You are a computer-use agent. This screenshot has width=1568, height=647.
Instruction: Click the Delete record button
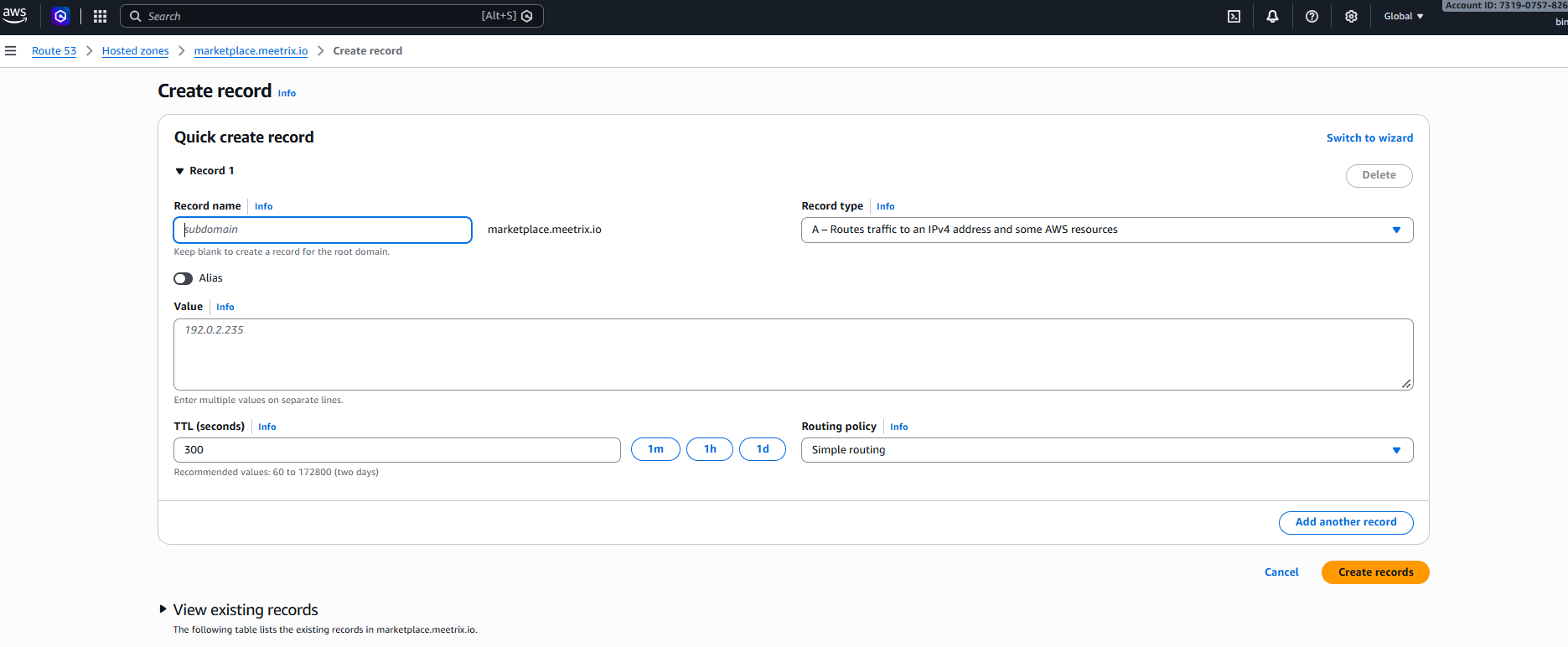(1379, 175)
